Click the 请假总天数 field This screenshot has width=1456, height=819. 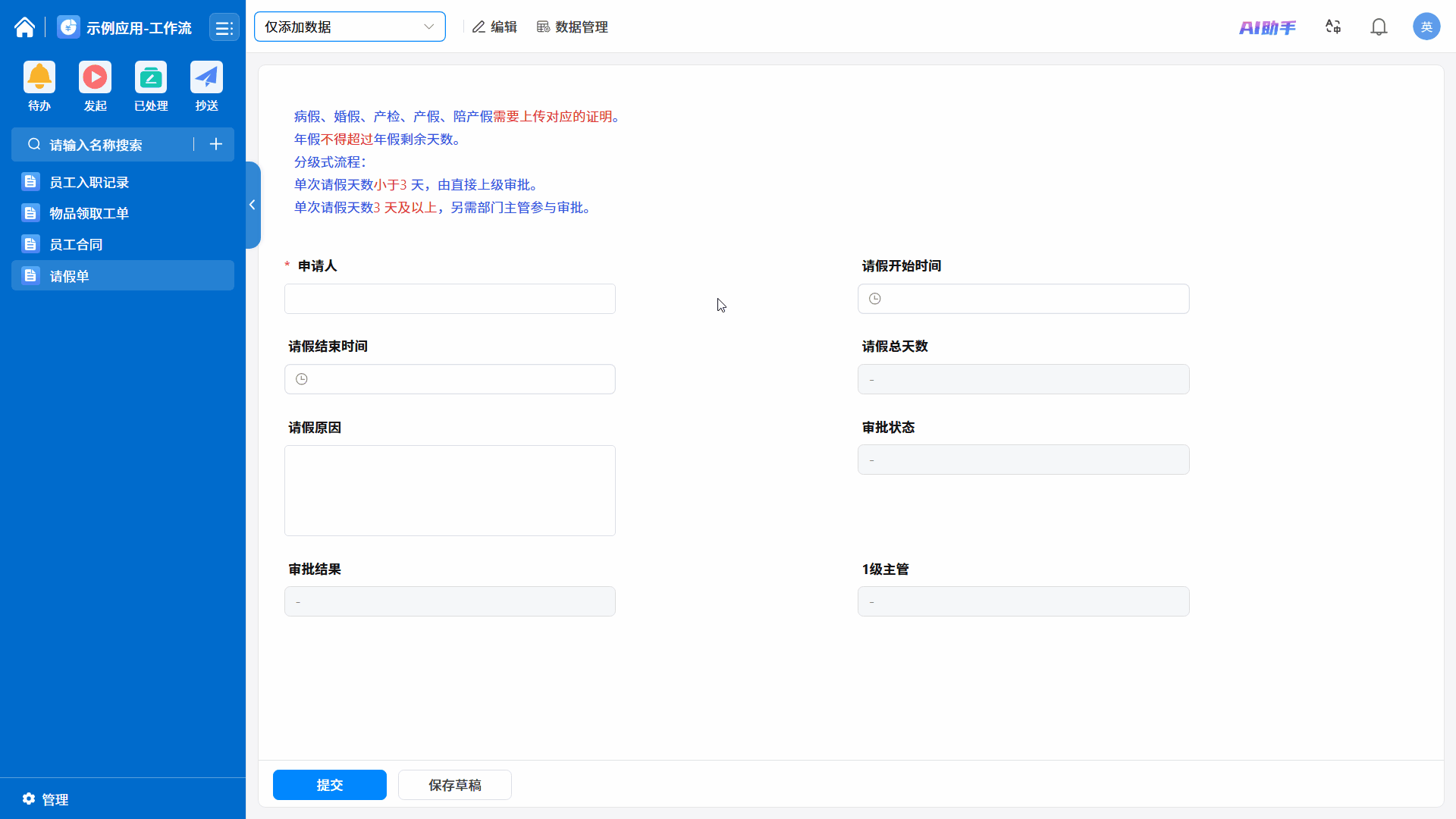(1023, 379)
